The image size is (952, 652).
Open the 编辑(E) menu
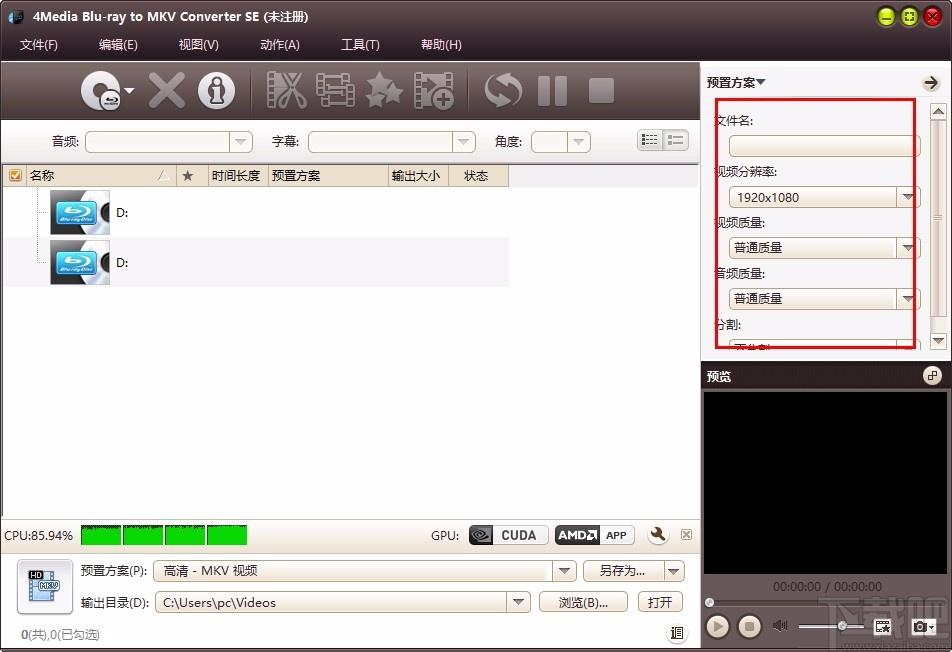coord(118,44)
